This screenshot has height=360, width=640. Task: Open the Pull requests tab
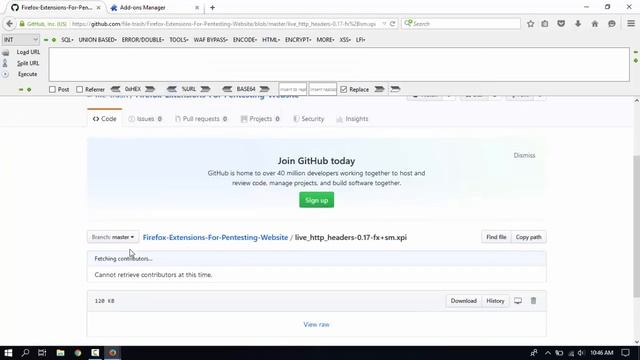coord(201,119)
